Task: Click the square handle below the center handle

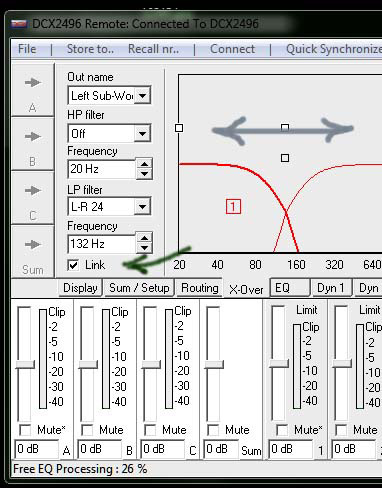Action: tap(285, 158)
